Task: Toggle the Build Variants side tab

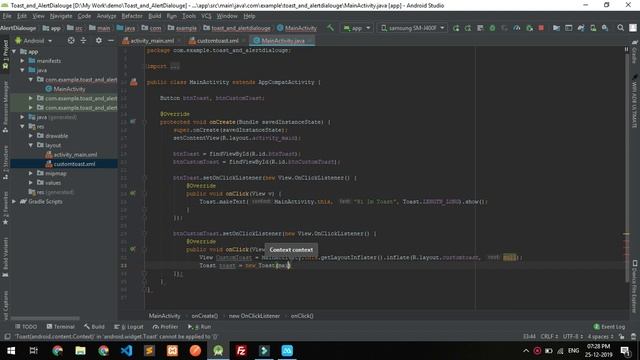Action: [x=5, y=258]
